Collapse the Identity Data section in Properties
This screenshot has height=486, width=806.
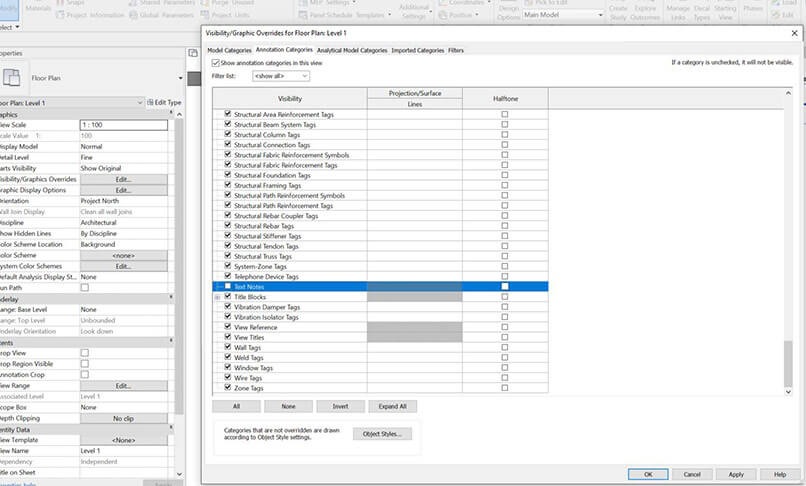[171, 428]
